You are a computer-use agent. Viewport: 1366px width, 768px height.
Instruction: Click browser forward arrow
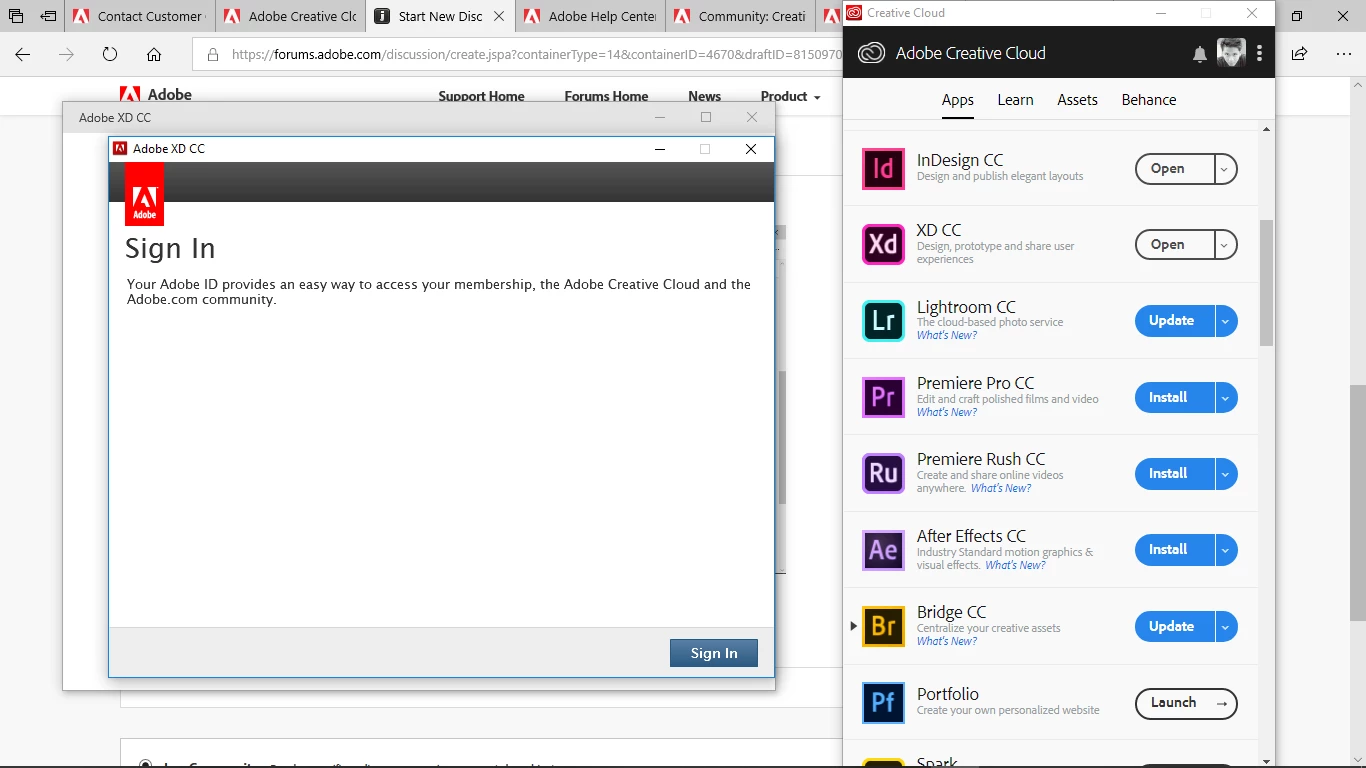[x=66, y=54]
